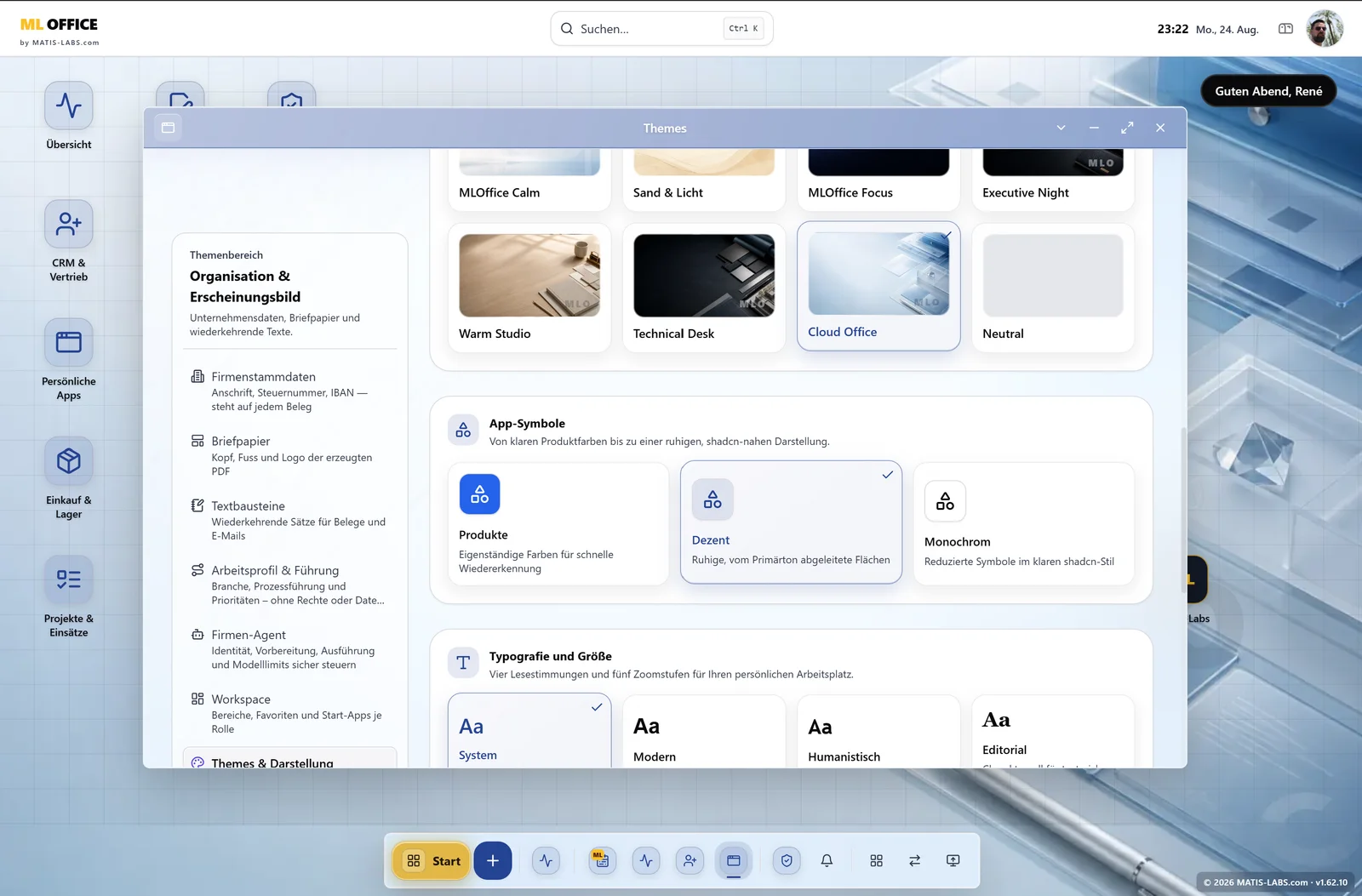This screenshot has width=1362, height=896.
Task: Open the activity icon right after the plus button
Action: [547, 860]
